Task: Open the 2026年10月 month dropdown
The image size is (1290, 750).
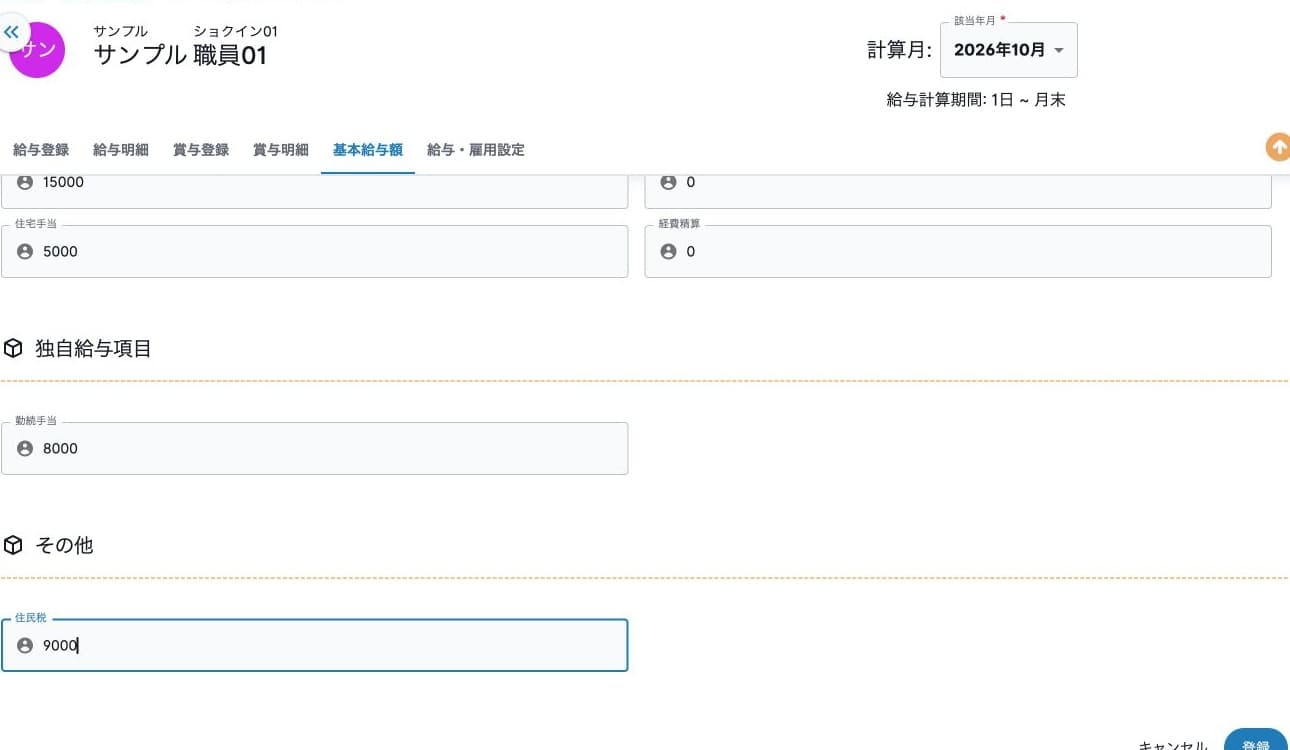Action: [1009, 50]
